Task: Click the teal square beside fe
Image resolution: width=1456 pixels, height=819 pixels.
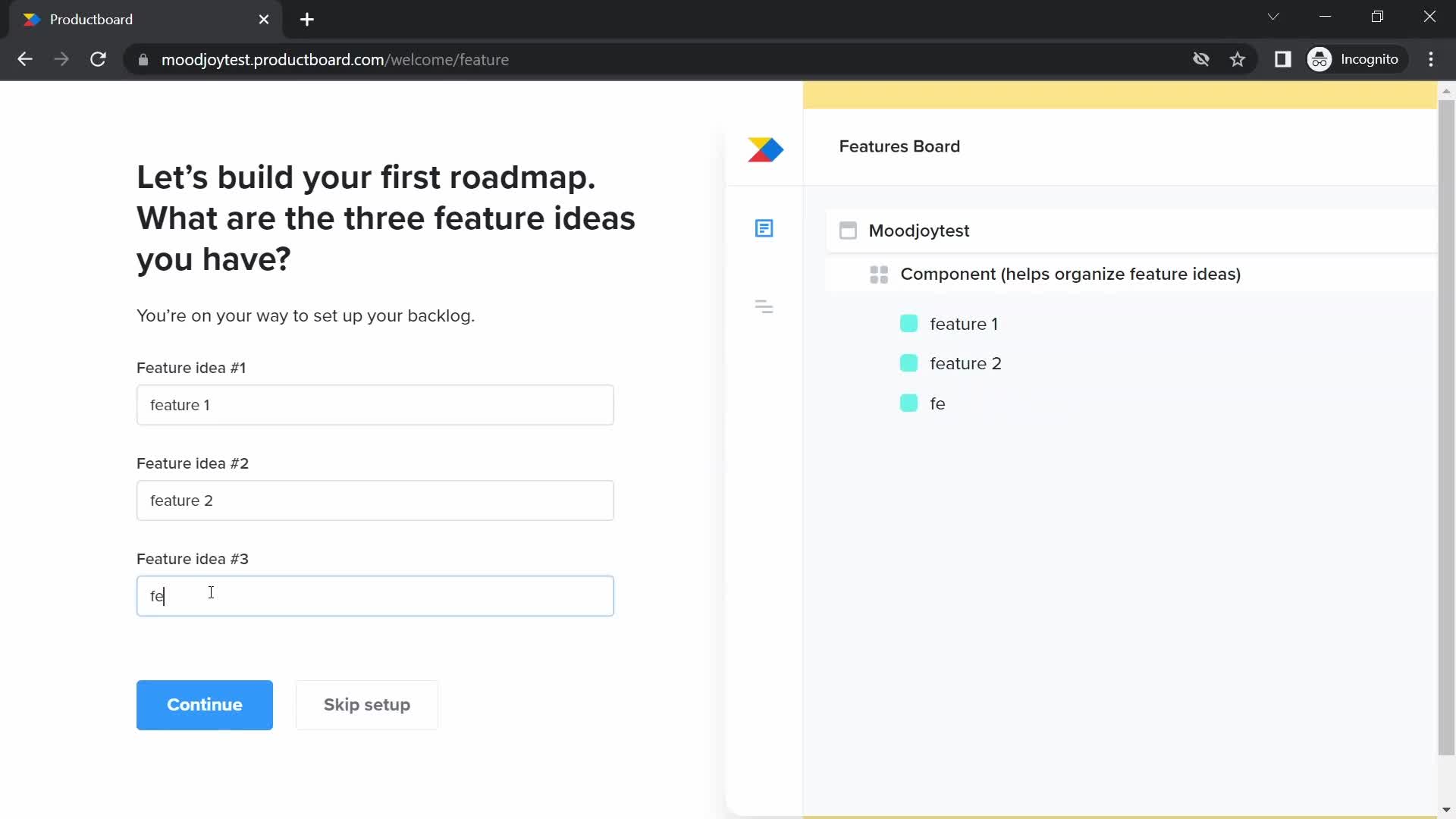Action: click(908, 403)
